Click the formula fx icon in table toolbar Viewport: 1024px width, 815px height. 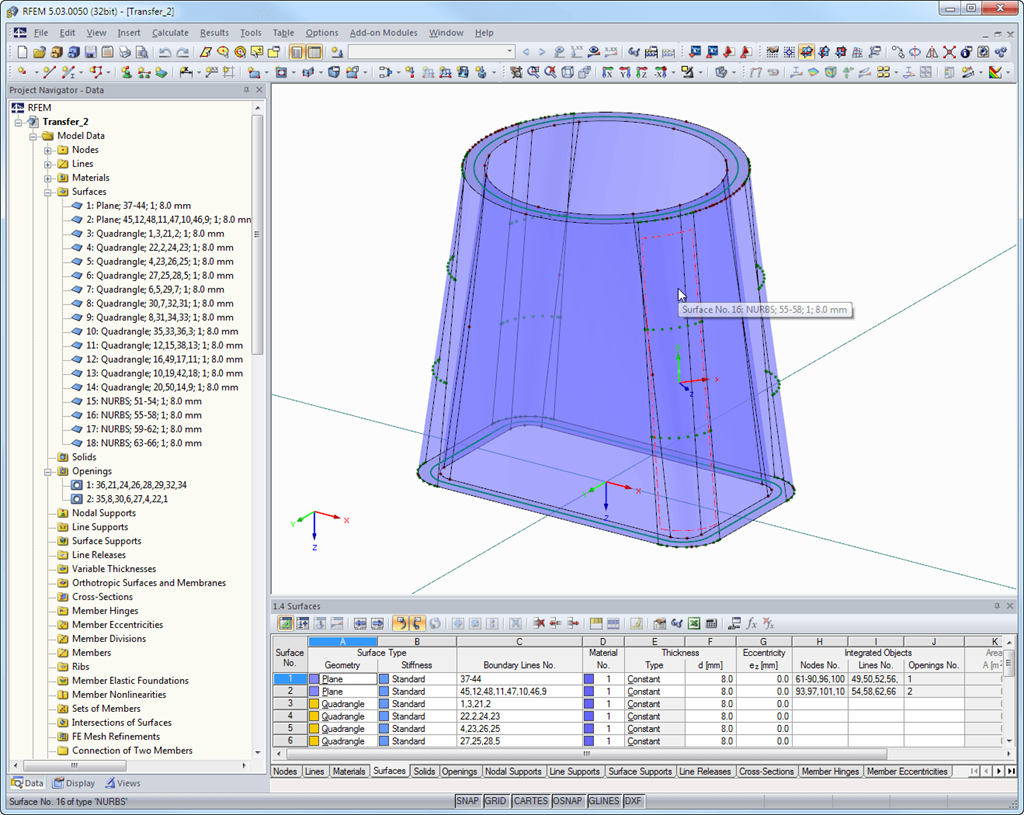(752, 623)
